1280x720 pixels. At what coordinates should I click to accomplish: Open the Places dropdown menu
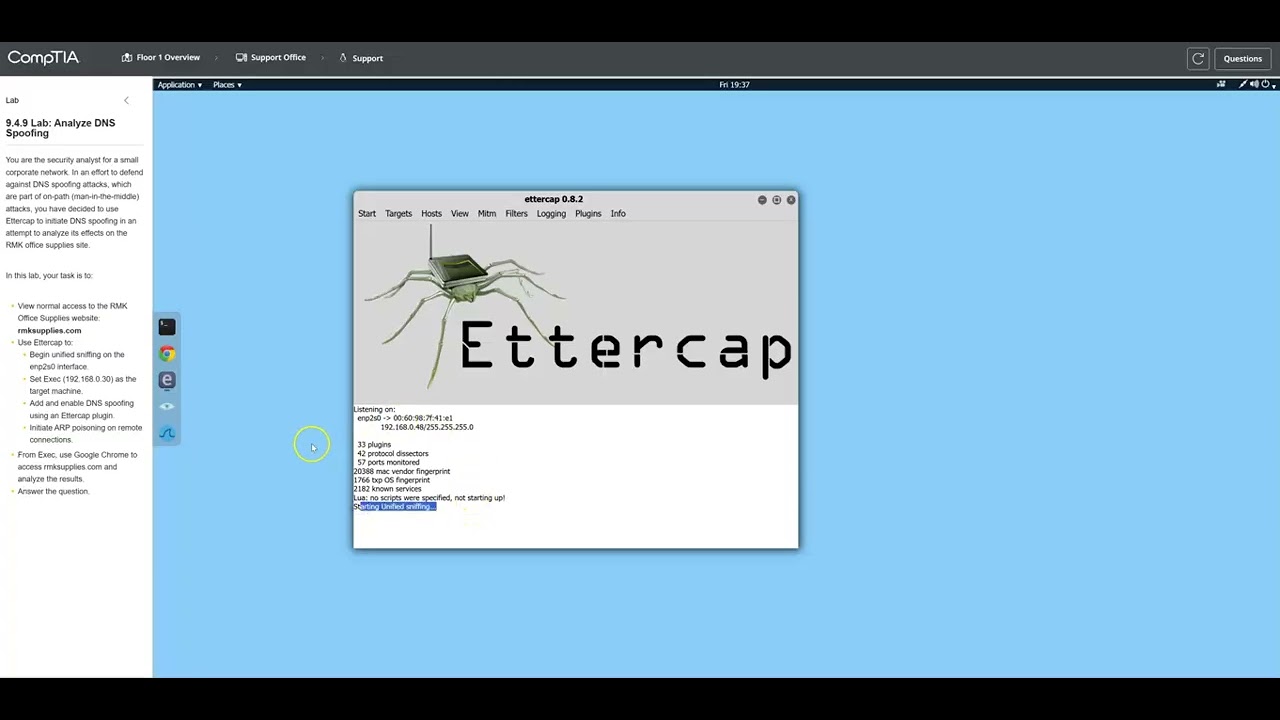(x=227, y=85)
